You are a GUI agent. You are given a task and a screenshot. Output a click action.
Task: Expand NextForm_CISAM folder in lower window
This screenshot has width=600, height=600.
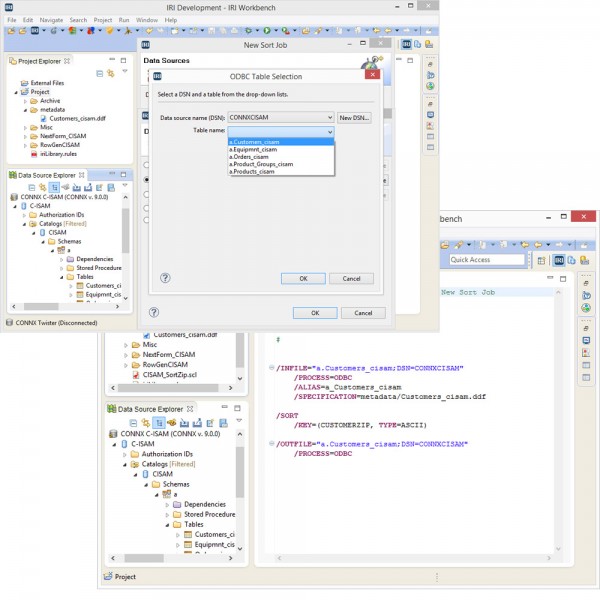[126, 355]
